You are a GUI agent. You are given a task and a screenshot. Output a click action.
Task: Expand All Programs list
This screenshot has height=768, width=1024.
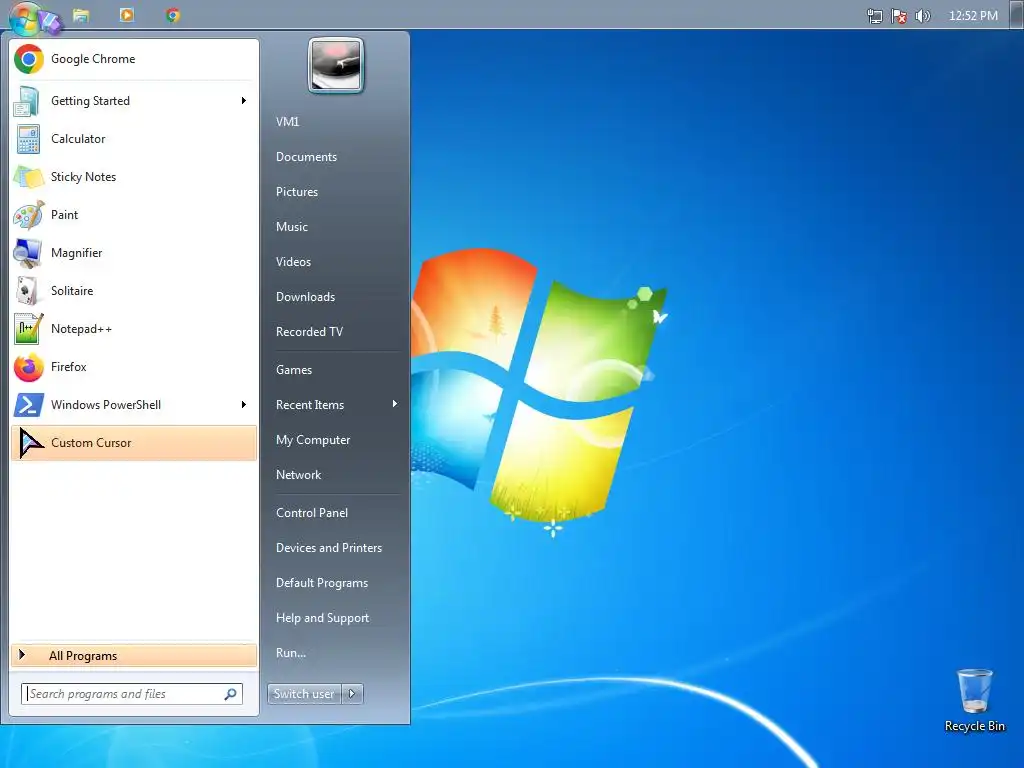click(134, 656)
